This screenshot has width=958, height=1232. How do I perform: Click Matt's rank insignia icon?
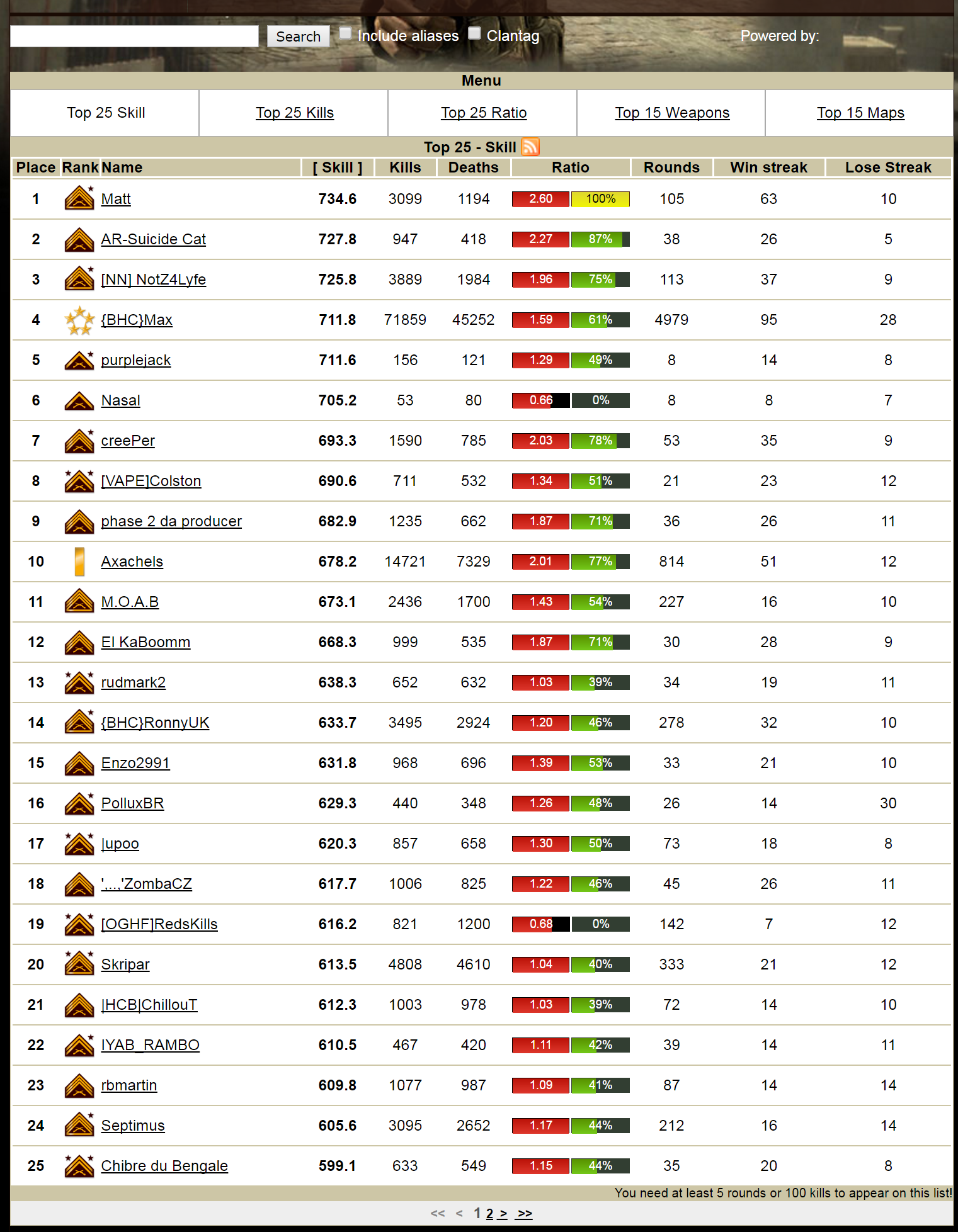[79, 198]
